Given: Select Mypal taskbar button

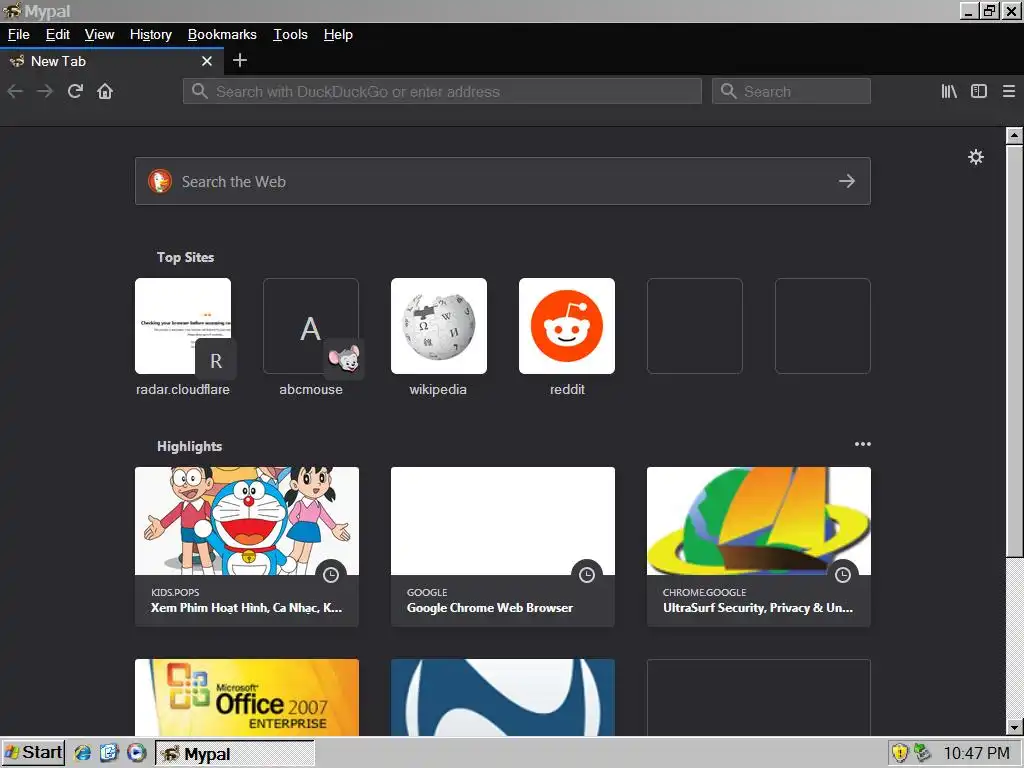Looking at the screenshot, I should click(234, 754).
